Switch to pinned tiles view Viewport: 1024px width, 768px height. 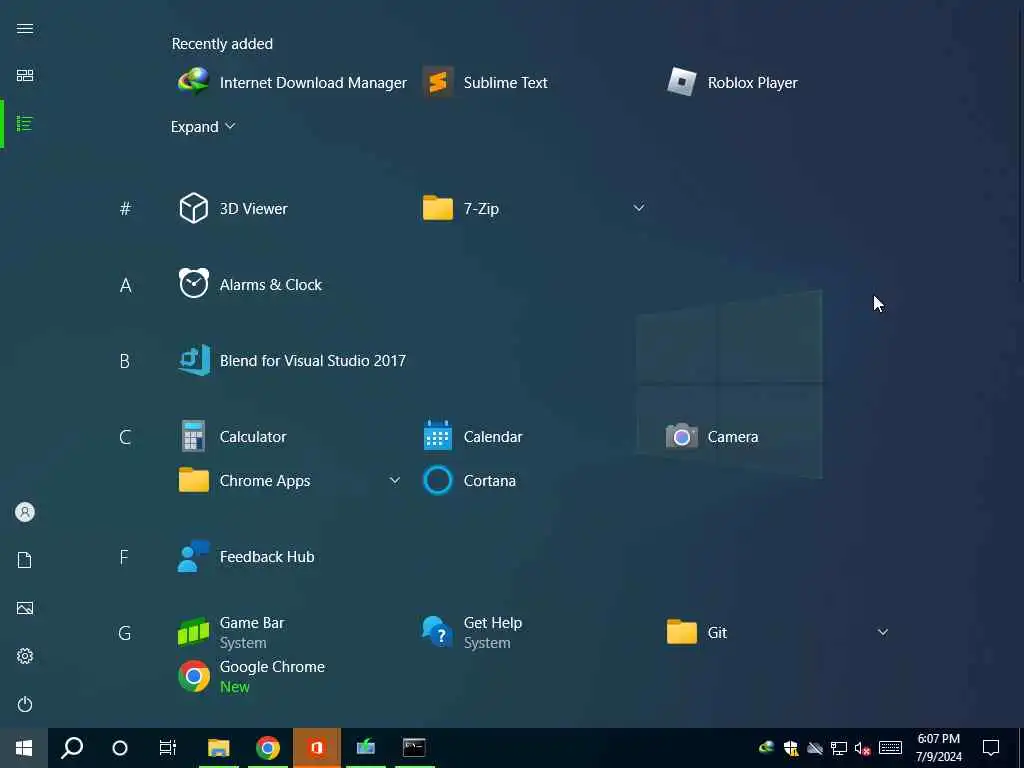point(25,76)
